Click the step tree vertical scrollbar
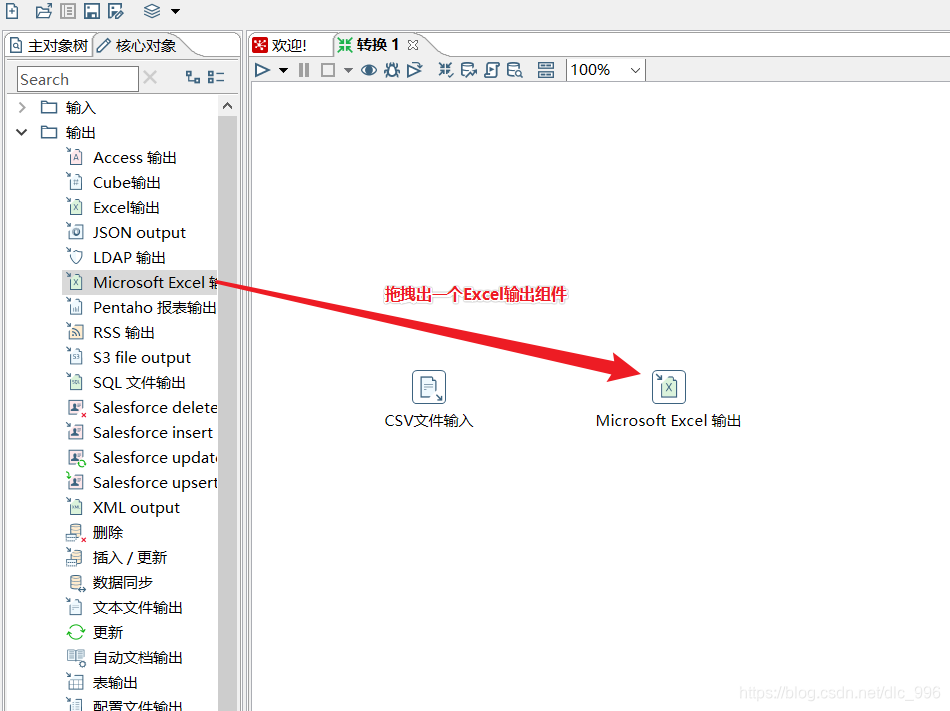Screen dimensions: 950x711 tap(227, 412)
